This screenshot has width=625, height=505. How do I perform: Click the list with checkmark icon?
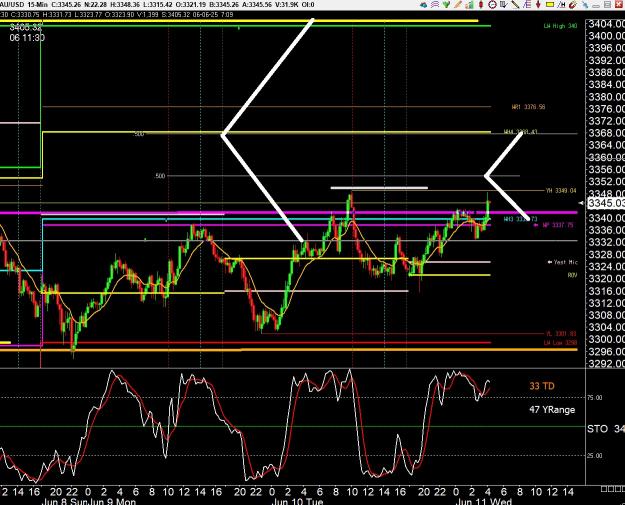504,5
